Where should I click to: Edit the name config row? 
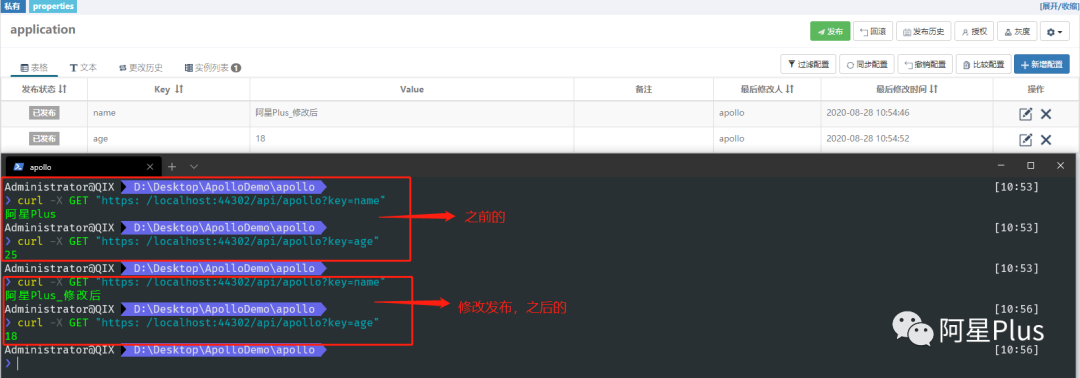[1026, 114]
